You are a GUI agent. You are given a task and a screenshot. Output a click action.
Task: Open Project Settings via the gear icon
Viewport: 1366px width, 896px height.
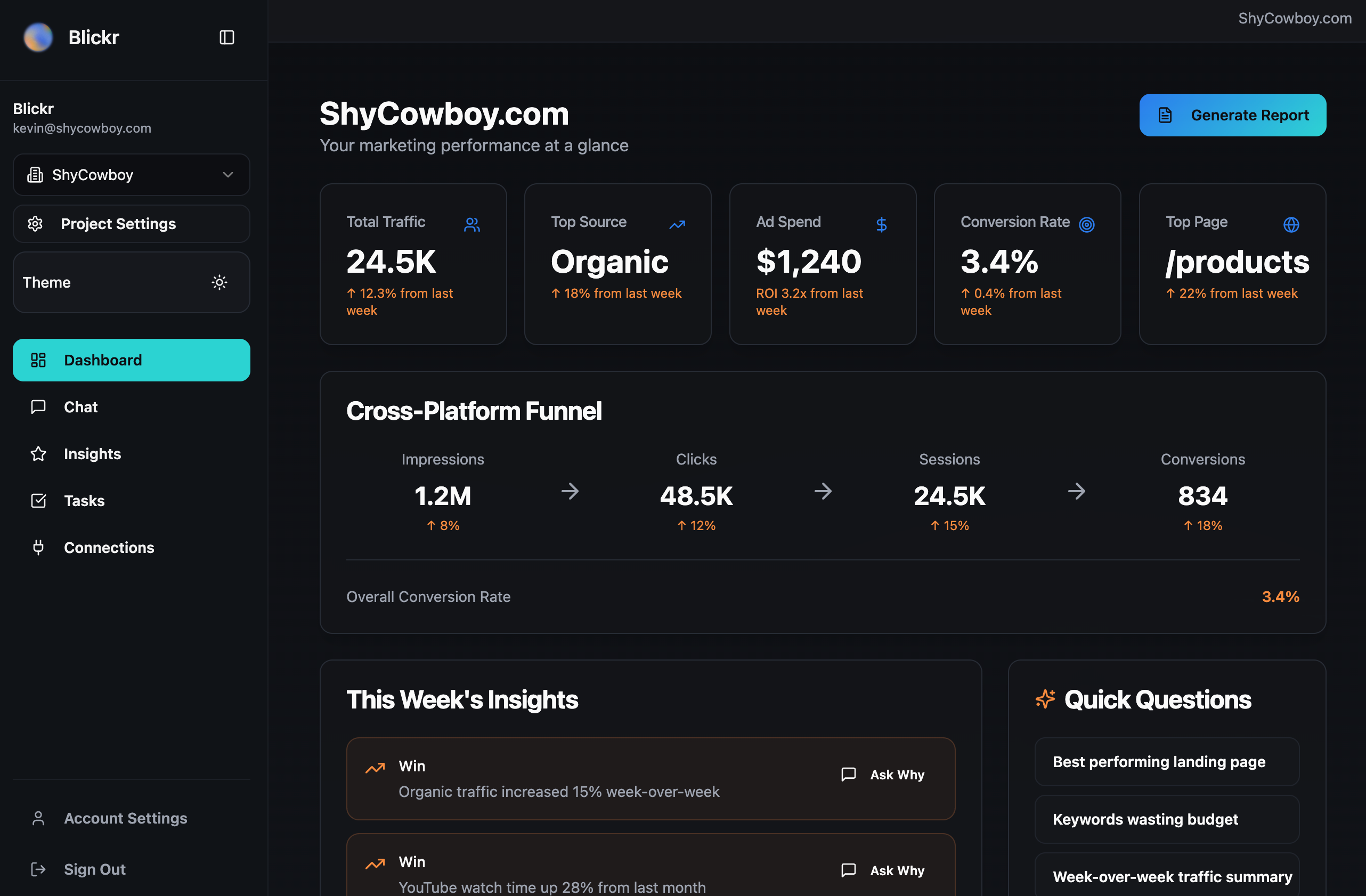click(35, 224)
